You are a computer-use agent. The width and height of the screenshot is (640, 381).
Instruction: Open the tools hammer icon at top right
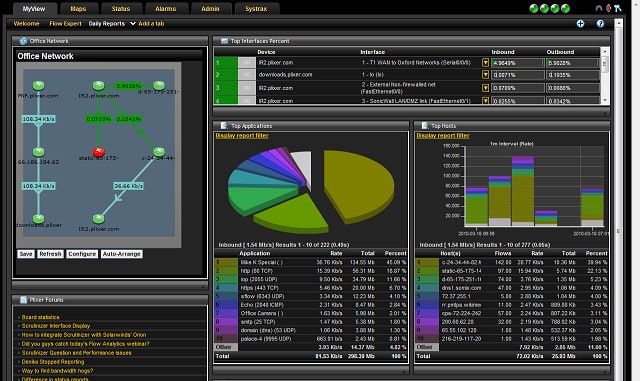(618, 8)
